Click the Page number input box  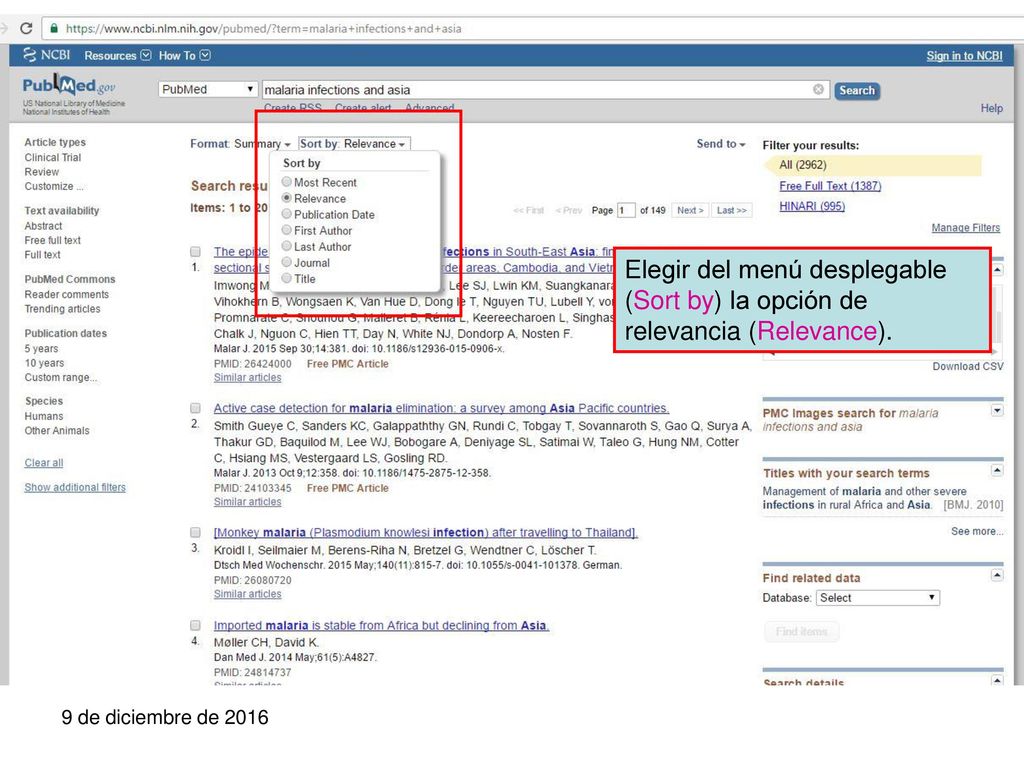[x=626, y=210]
